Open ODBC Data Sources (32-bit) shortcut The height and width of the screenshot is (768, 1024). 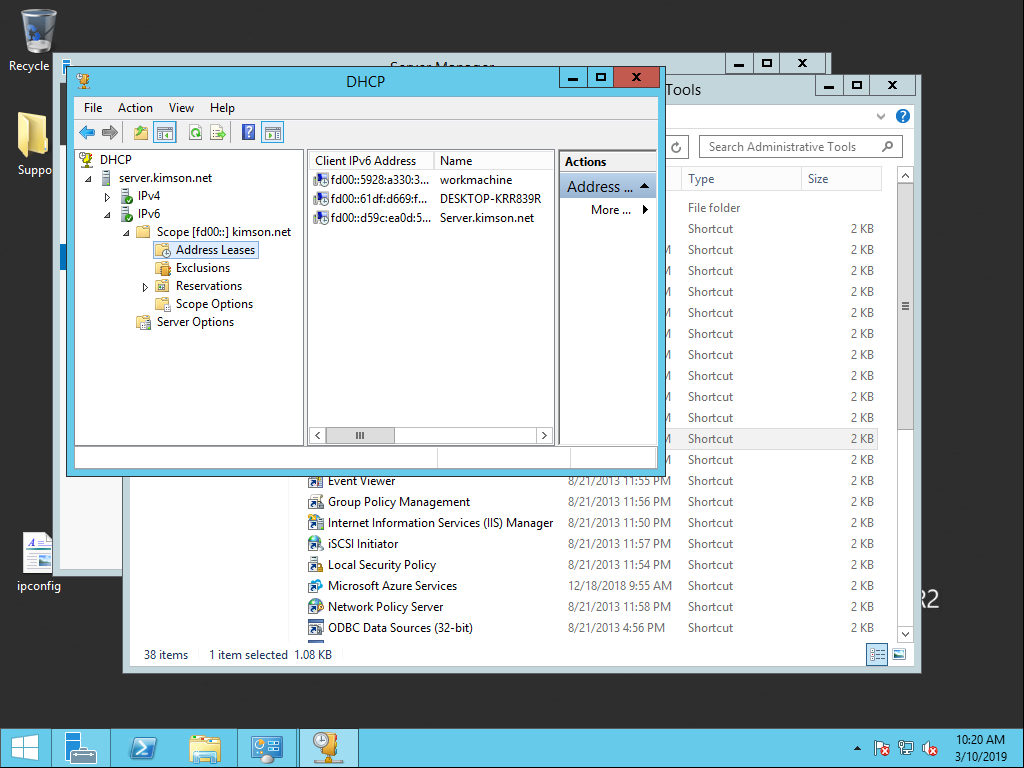pos(400,628)
